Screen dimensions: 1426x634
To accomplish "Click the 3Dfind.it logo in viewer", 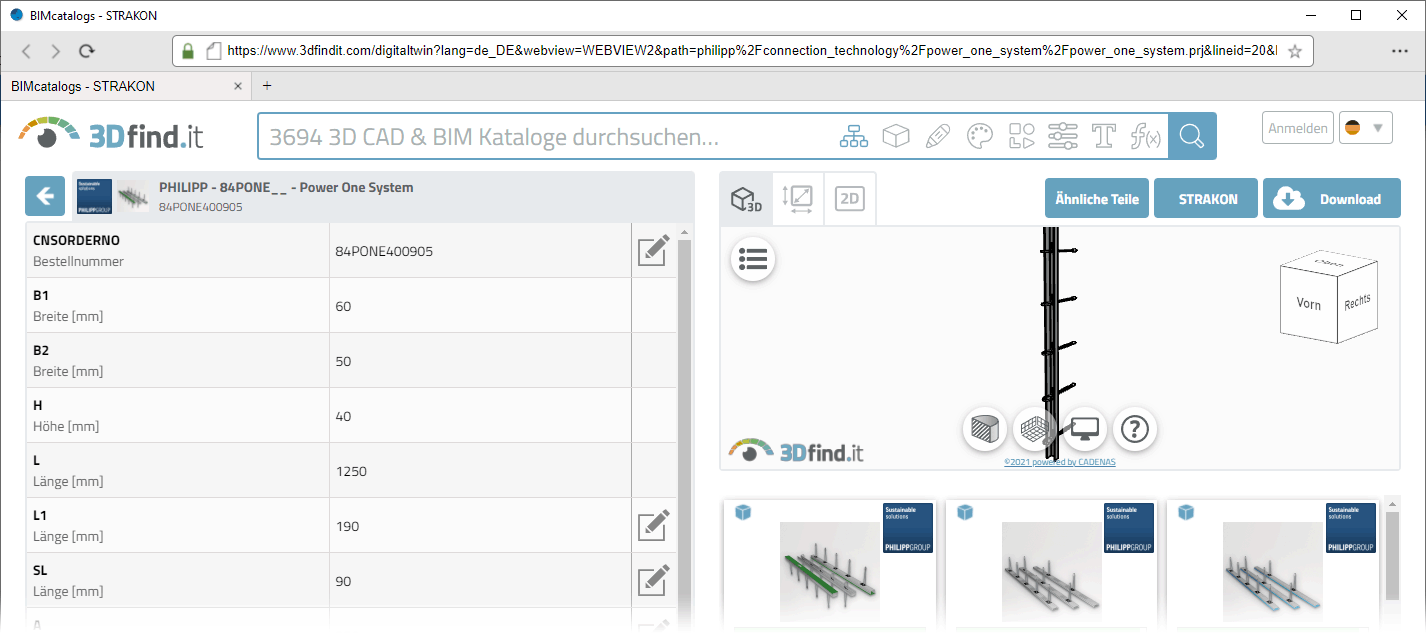I will click(x=796, y=450).
